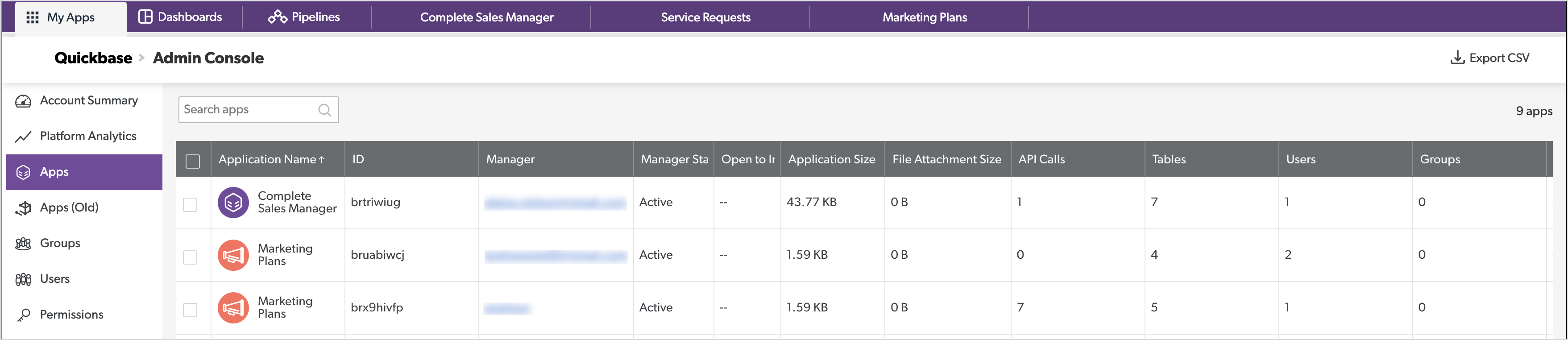The width and height of the screenshot is (1568, 340).
Task: Click the Permissions key icon
Action: [x=23, y=315]
